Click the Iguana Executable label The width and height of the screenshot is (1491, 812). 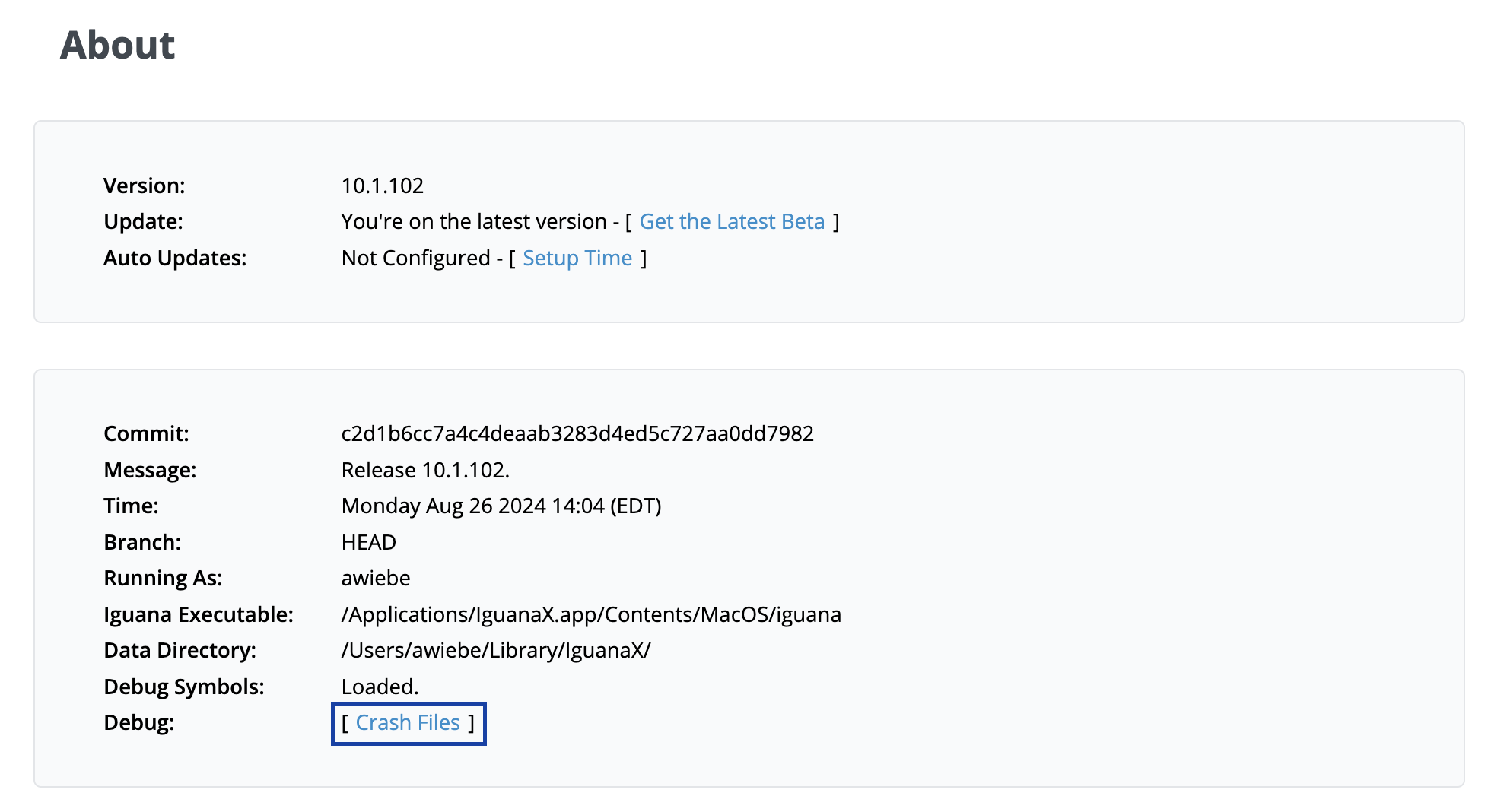(x=199, y=615)
